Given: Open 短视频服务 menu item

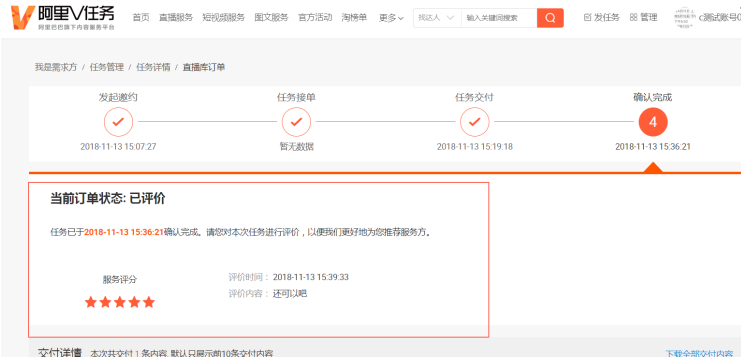Looking at the screenshot, I should tap(224, 17).
